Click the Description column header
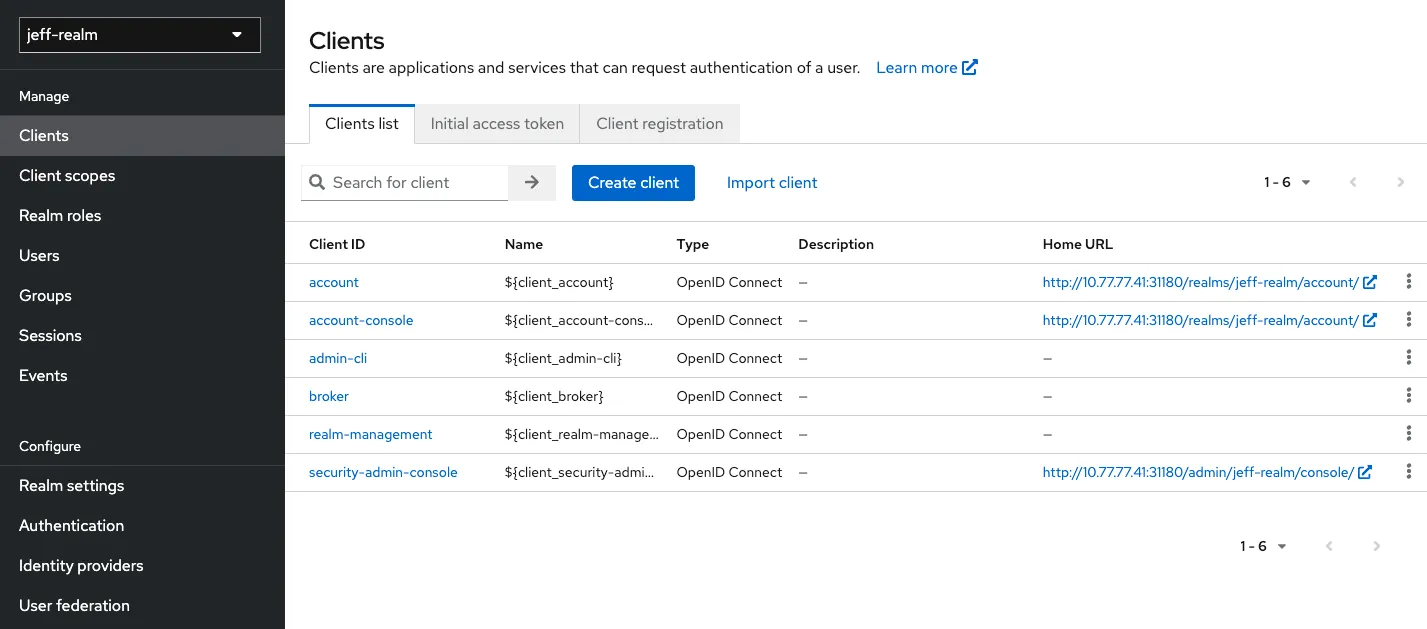The width and height of the screenshot is (1427, 629). [836, 244]
